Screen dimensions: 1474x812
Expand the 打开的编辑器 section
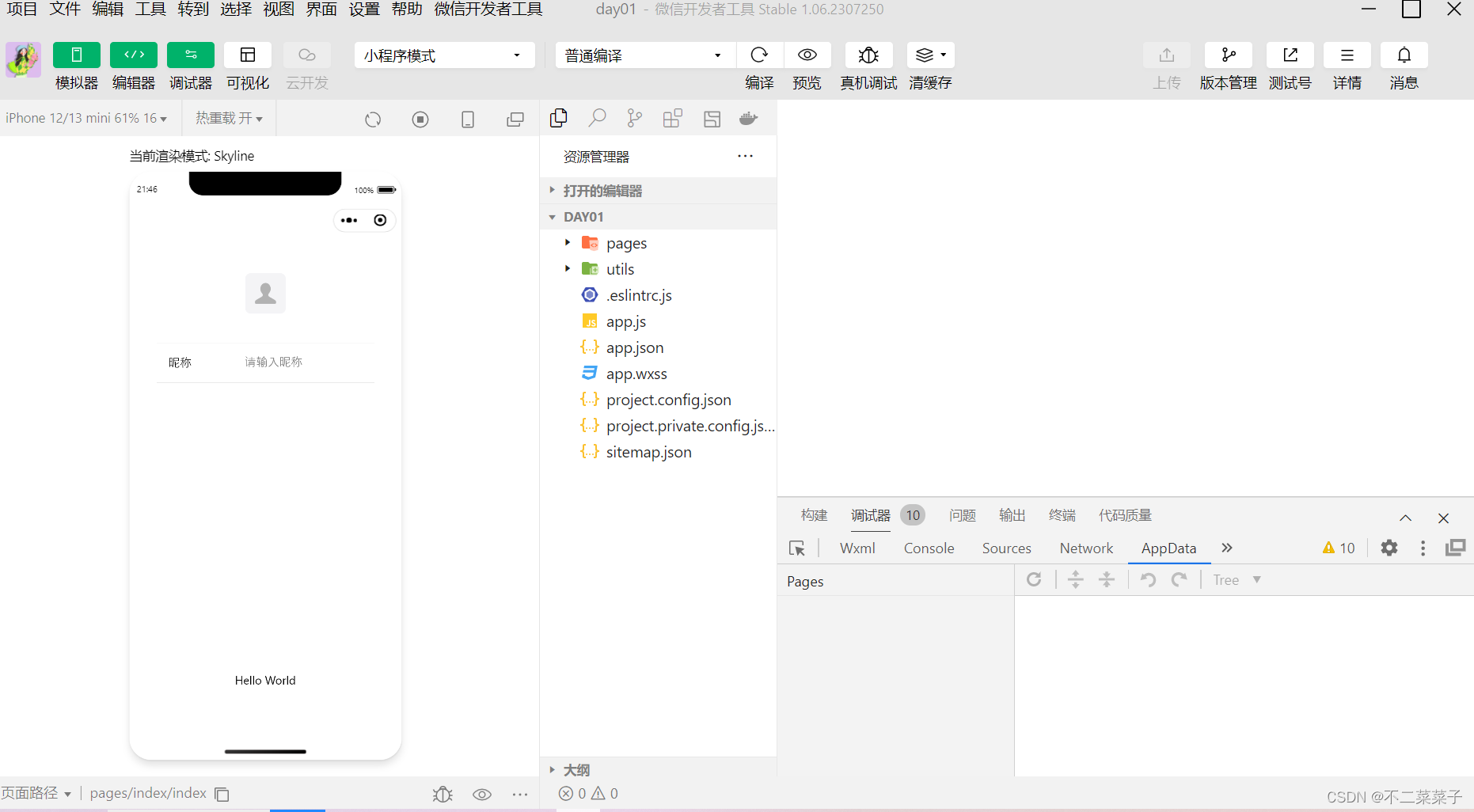pos(658,191)
